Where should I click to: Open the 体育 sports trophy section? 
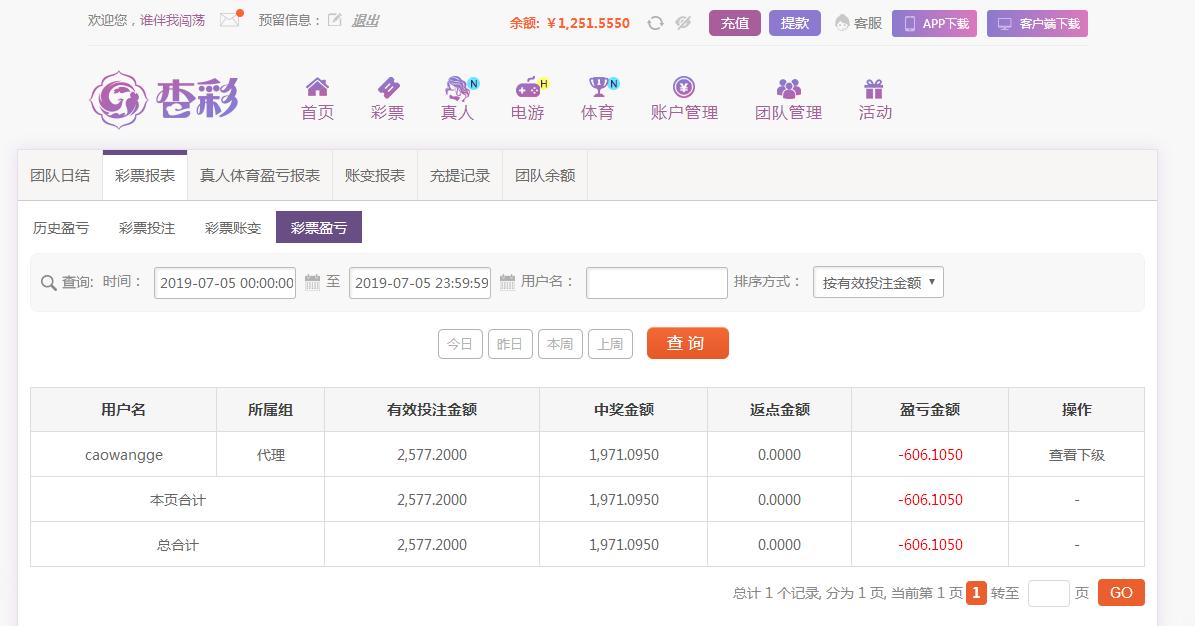pos(597,99)
